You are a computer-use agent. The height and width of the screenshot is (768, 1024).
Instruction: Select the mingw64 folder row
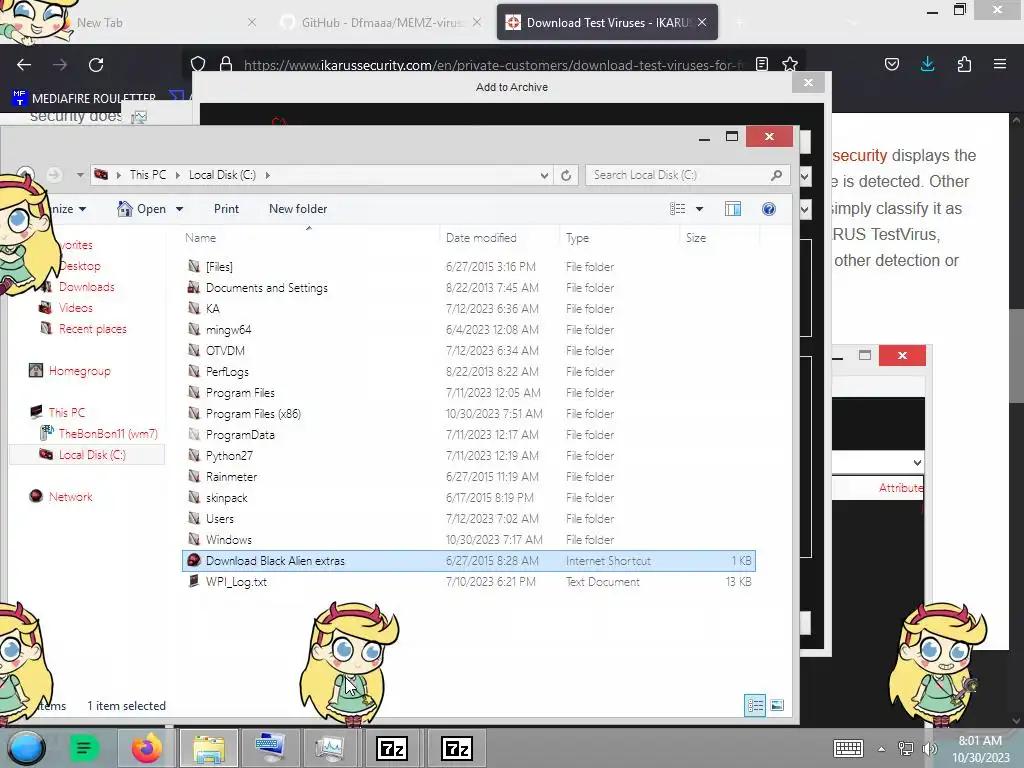pos(468,329)
